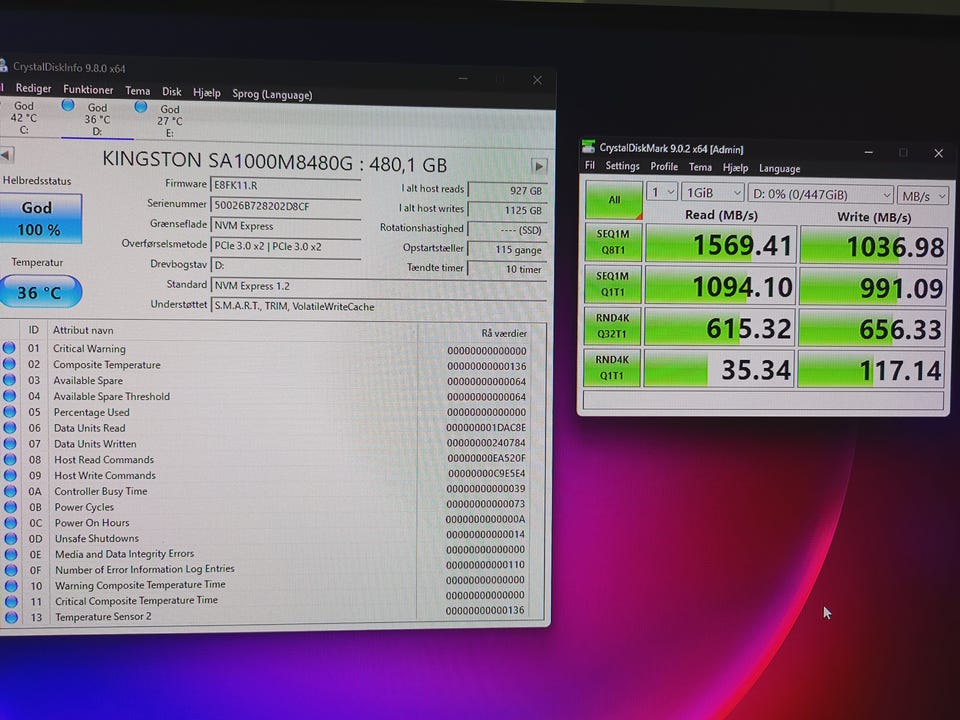960x720 pixels.
Task: Click orb for Number of Error Information Log Entries
Action: click(x=11, y=570)
